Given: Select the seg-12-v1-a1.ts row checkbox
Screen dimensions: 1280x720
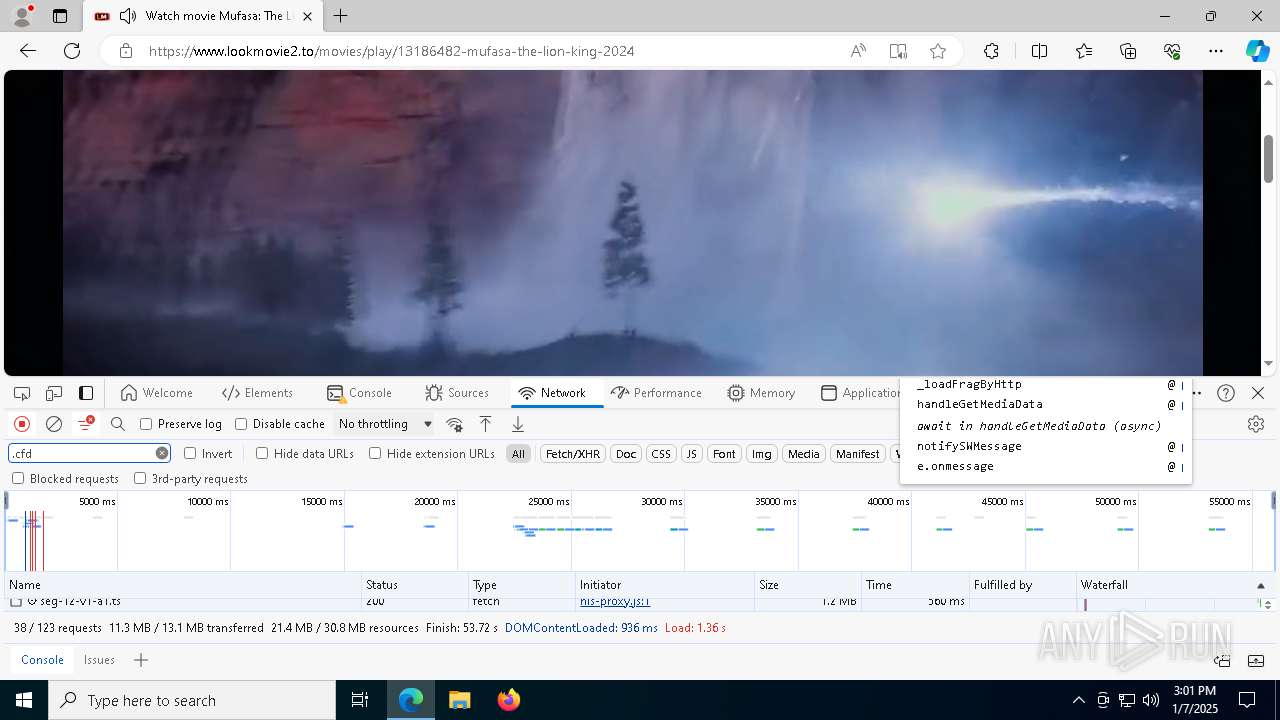Looking at the screenshot, I should pos(16,602).
